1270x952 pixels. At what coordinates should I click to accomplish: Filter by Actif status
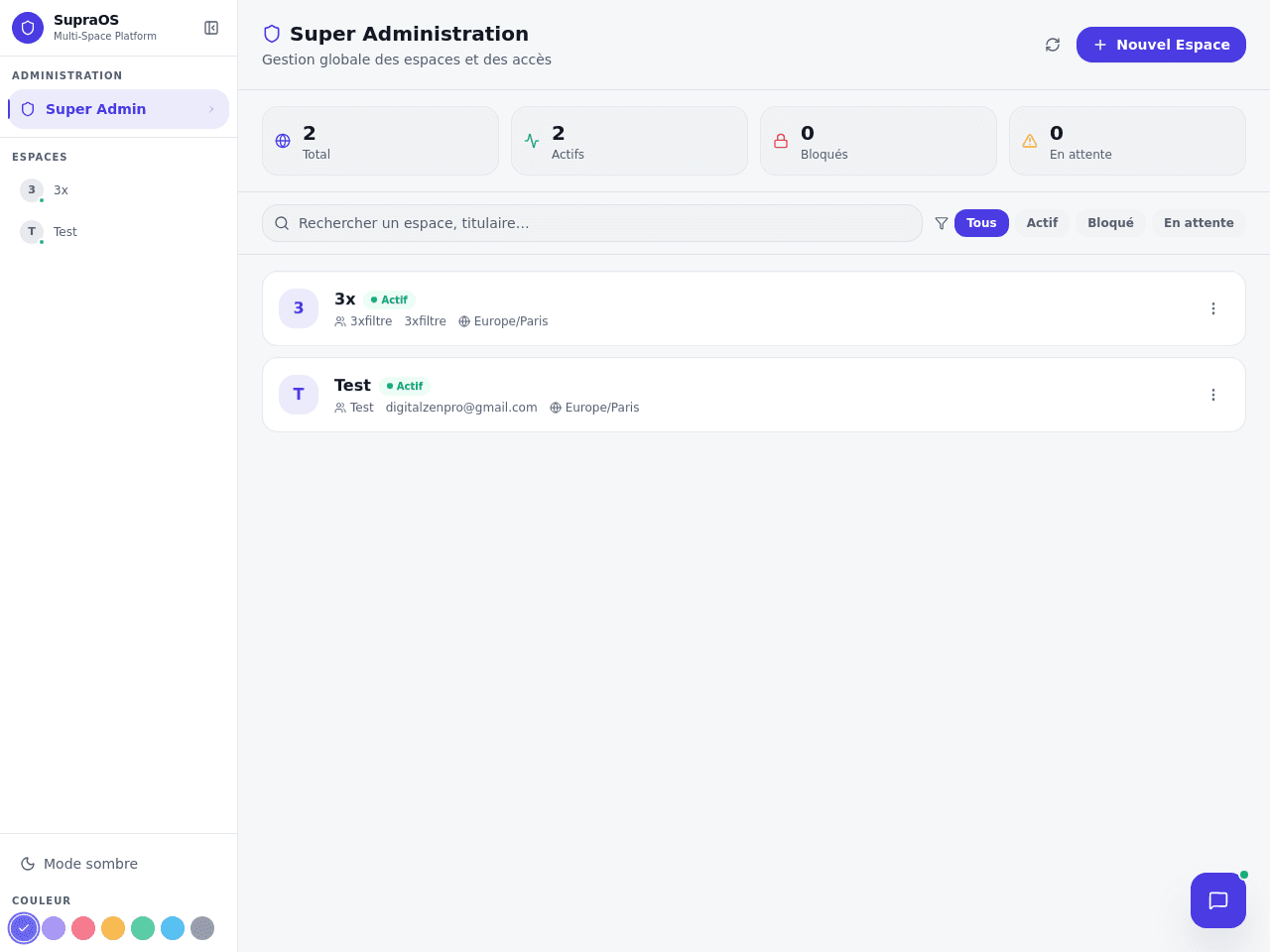click(x=1042, y=223)
